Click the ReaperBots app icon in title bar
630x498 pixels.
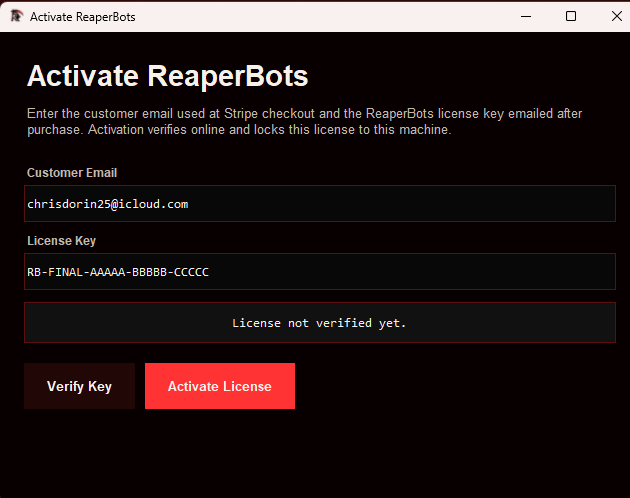tap(17, 16)
